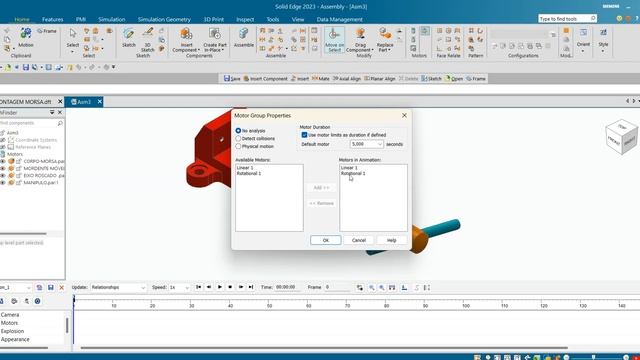Click the blue help icon in animation panel
This screenshot has height=360, width=640.
pyautogui.click(x=38, y=301)
